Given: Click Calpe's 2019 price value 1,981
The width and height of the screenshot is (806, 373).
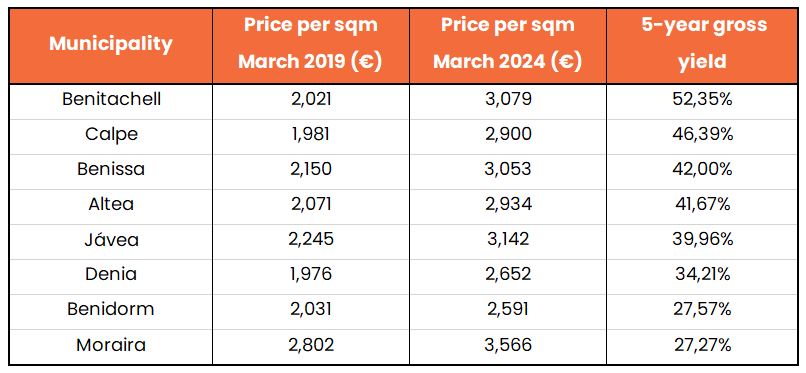Looking at the screenshot, I should coord(310,134).
